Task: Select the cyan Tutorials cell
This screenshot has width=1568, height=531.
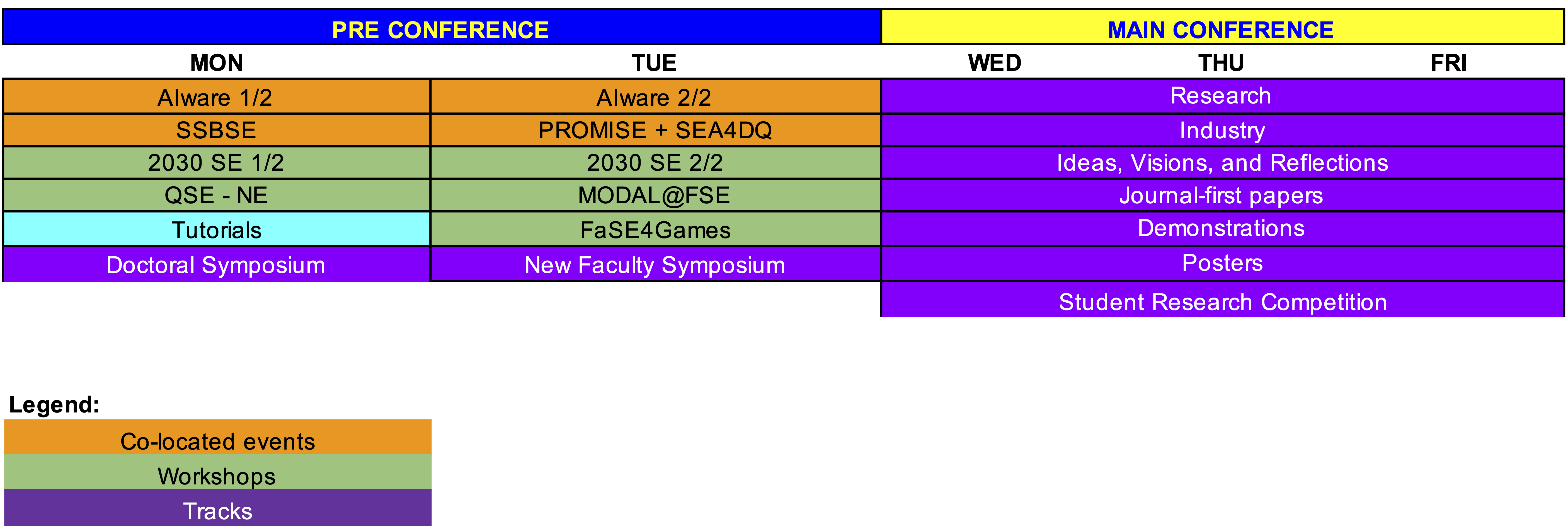Action: pos(217,230)
